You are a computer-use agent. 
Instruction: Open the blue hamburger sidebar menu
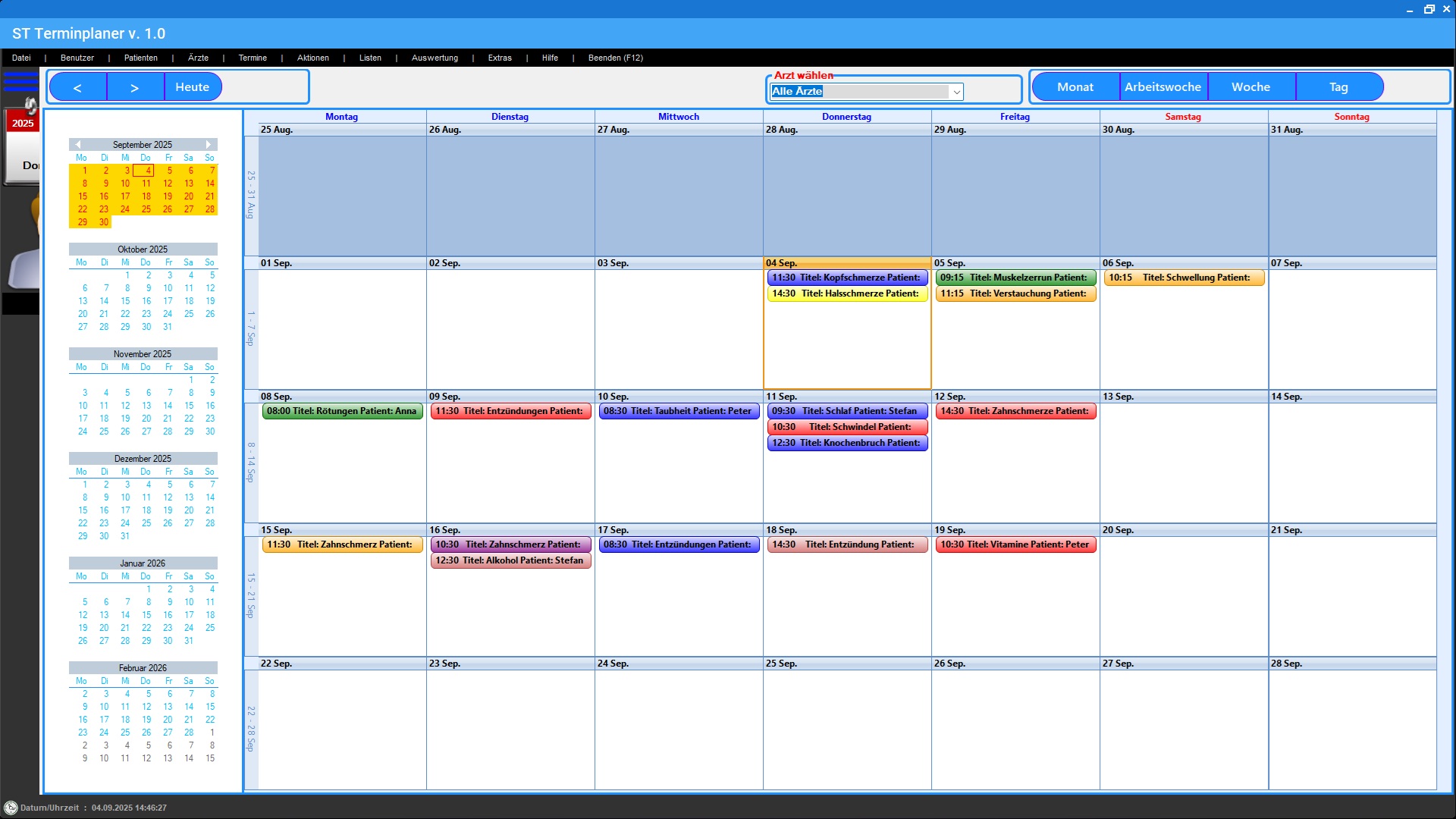(20, 80)
